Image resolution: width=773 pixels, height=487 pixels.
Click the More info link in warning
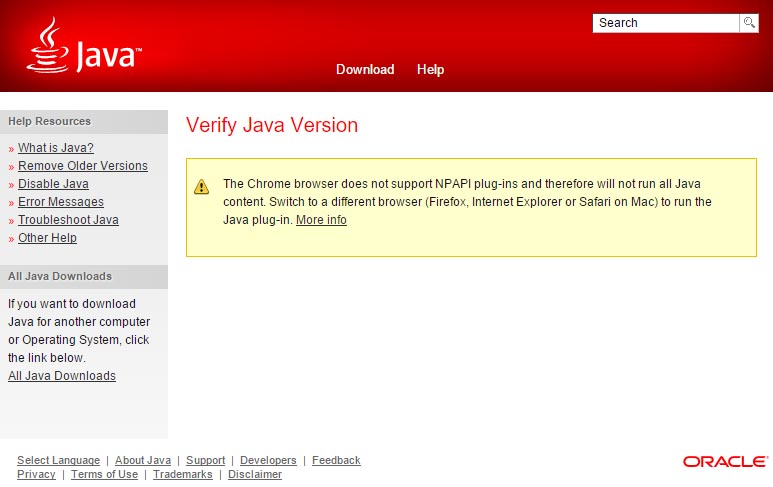tap(321, 220)
